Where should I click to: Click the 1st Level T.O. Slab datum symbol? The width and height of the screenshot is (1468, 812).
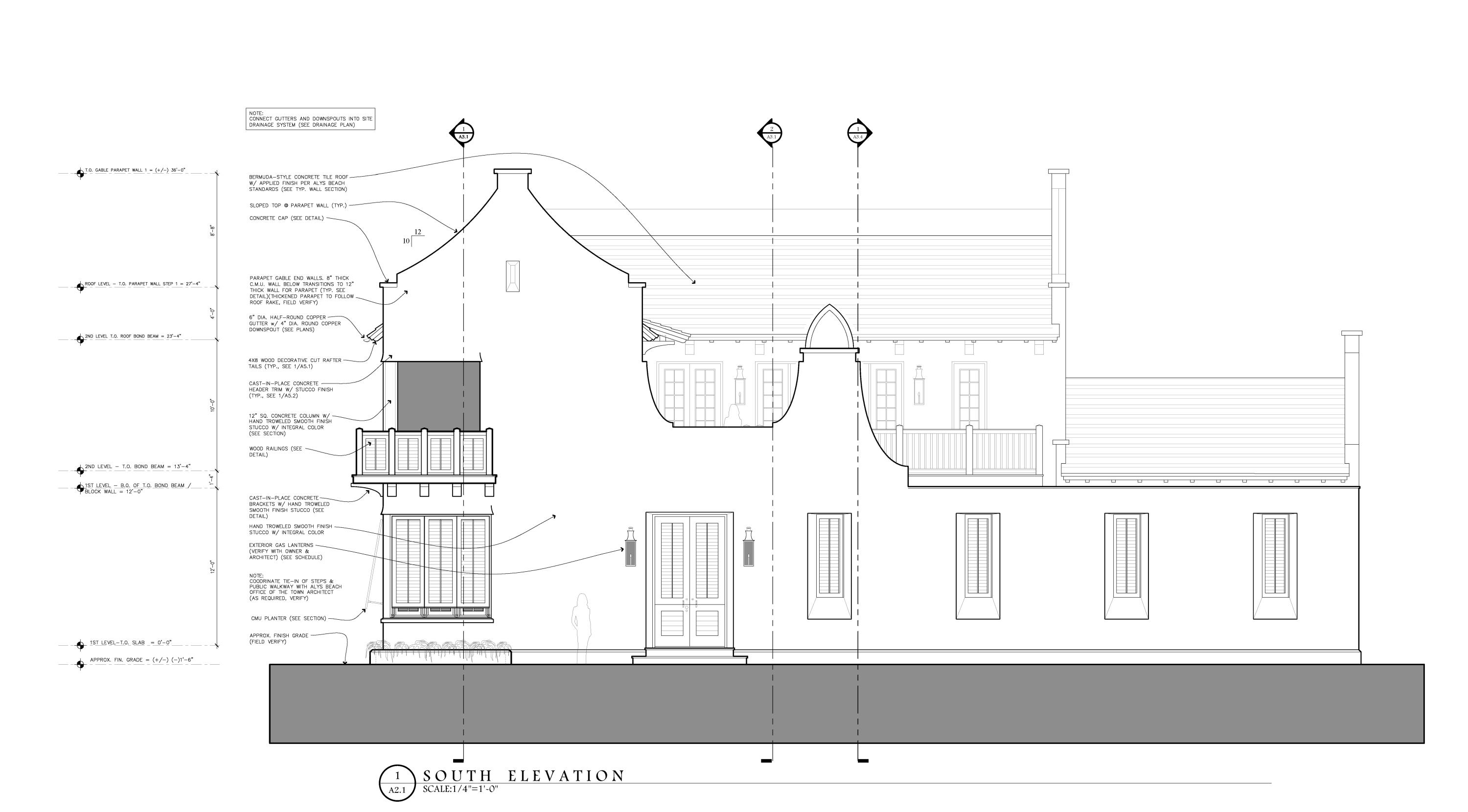[x=80, y=645]
